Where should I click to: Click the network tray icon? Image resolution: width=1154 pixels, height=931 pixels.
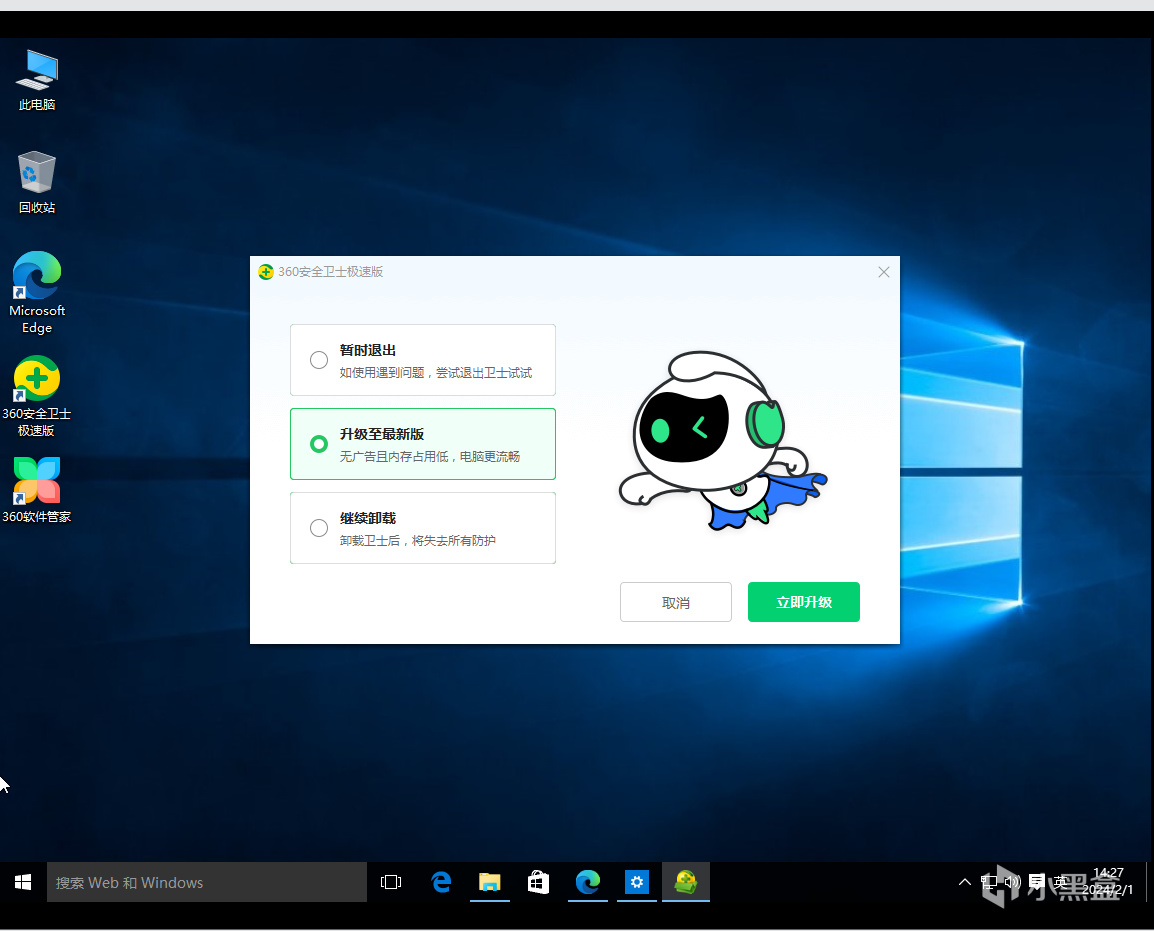(x=988, y=882)
